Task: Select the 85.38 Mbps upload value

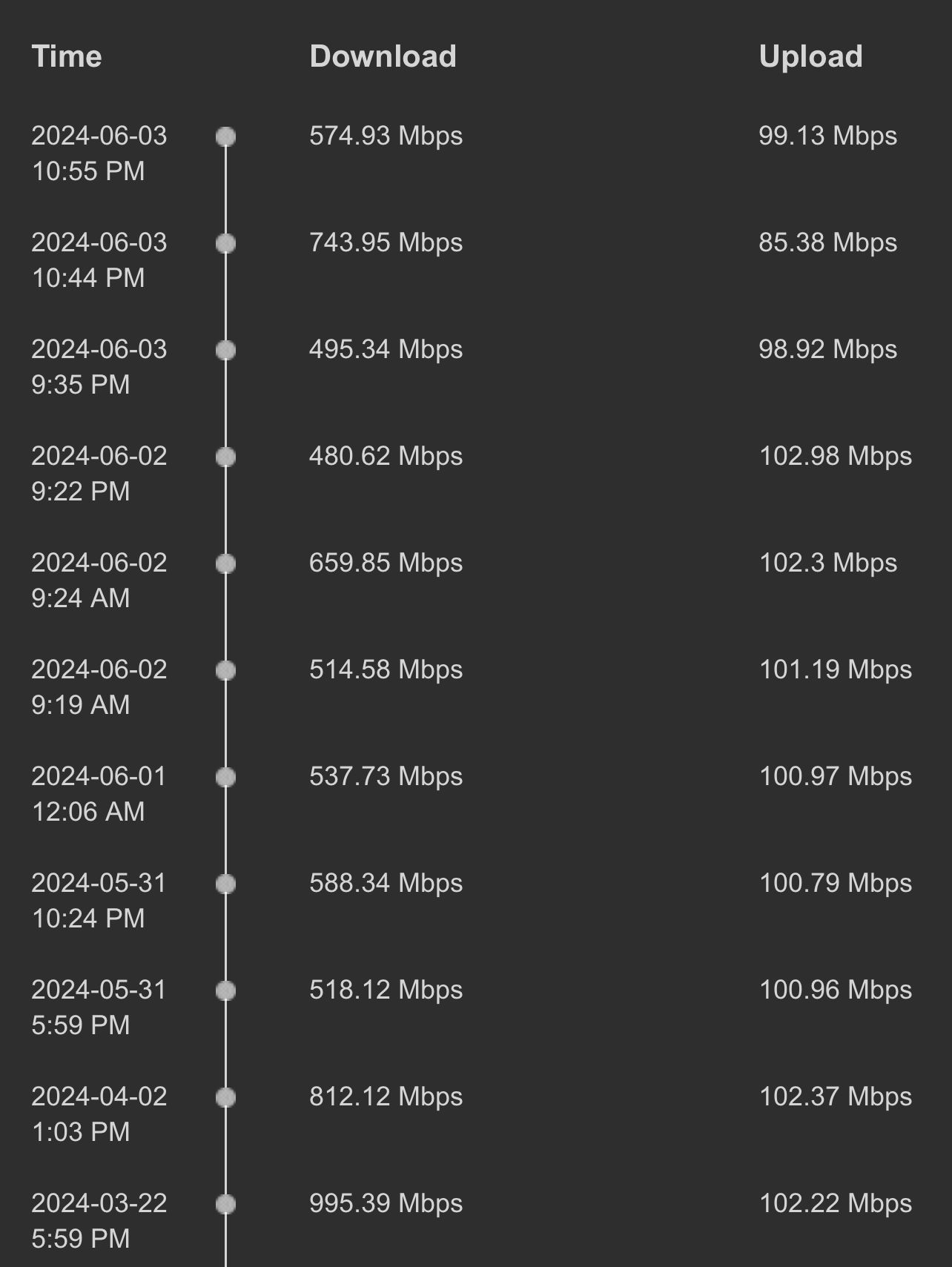Action: click(x=827, y=243)
